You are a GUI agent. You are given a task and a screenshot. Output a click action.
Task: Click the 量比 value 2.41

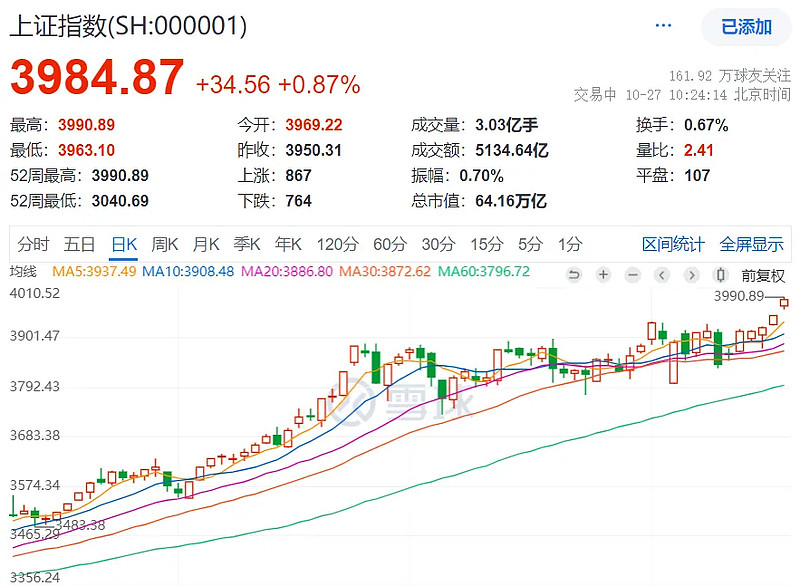click(x=698, y=150)
